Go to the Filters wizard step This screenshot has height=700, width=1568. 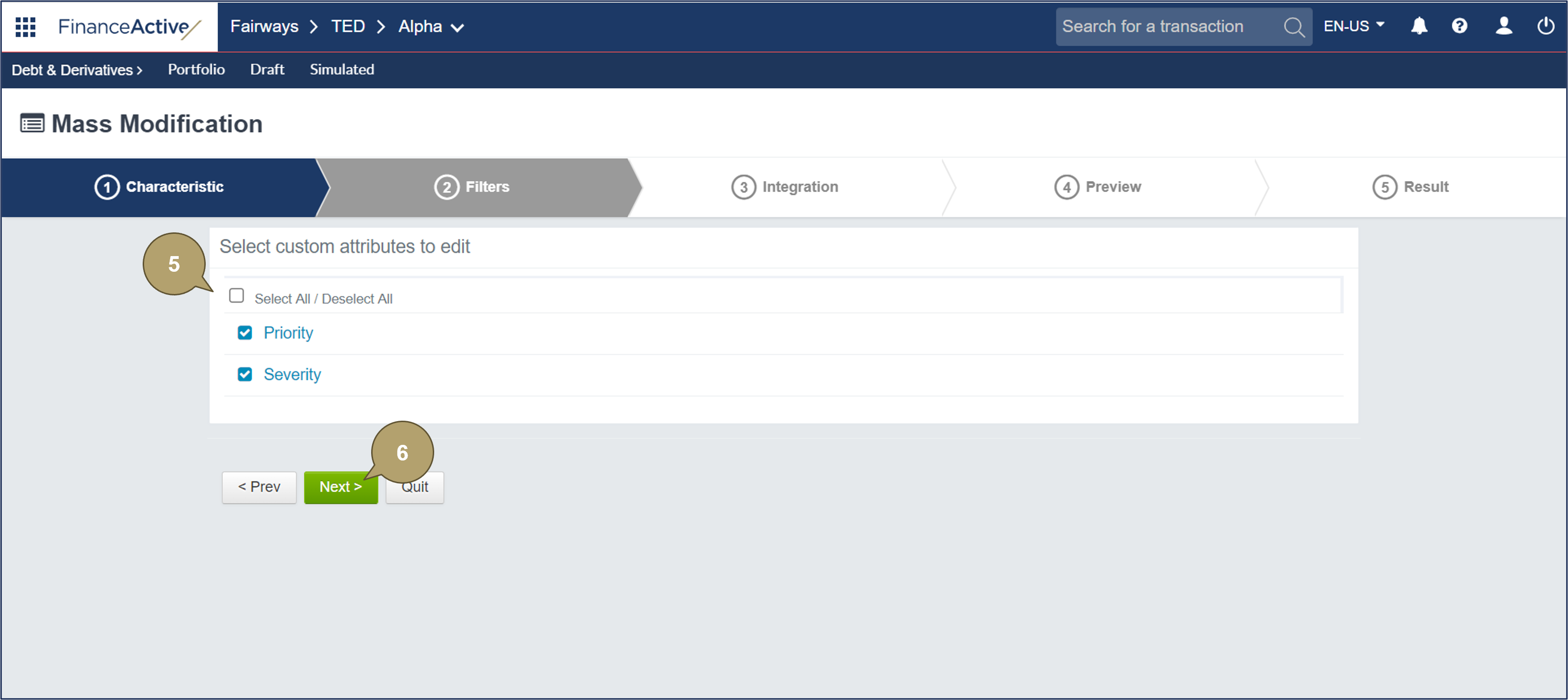(x=473, y=187)
